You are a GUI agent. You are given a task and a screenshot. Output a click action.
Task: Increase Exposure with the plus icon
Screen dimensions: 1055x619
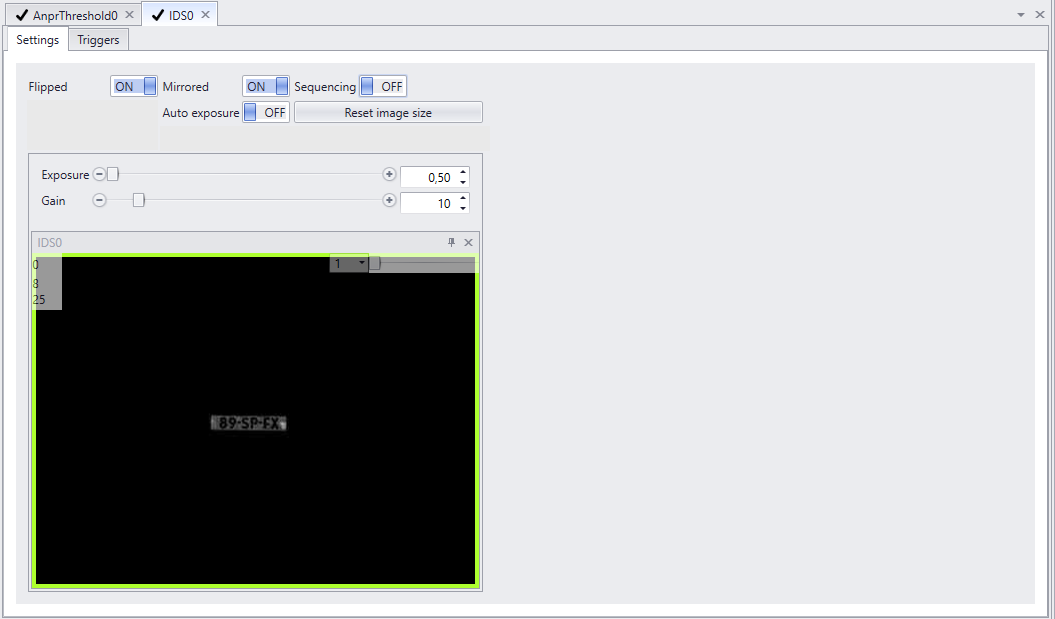coord(389,174)
